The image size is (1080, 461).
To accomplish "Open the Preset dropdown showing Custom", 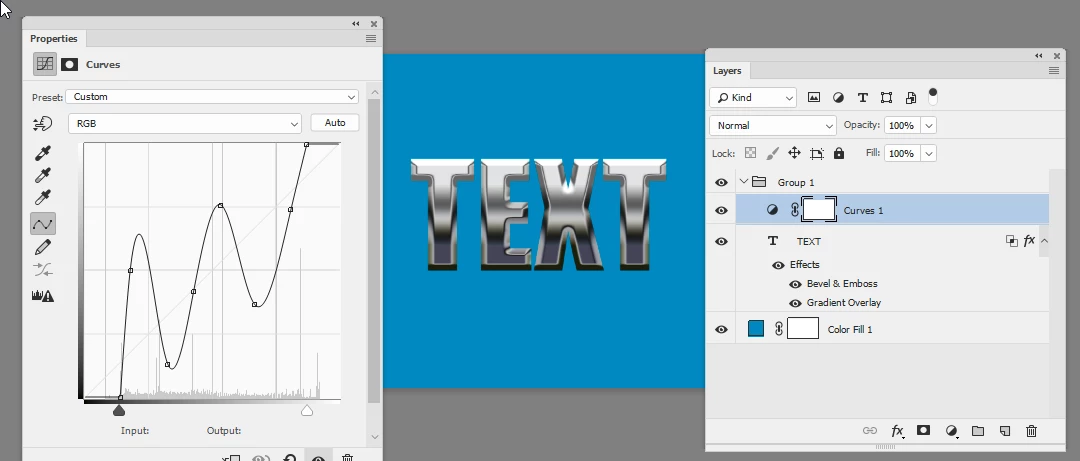I will tap(213, 97).
